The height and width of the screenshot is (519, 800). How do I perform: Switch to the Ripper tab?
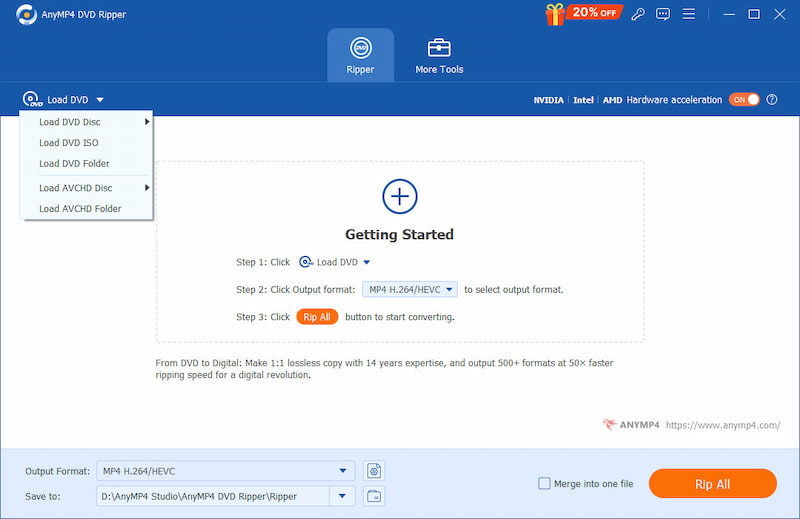coord(360,55)
